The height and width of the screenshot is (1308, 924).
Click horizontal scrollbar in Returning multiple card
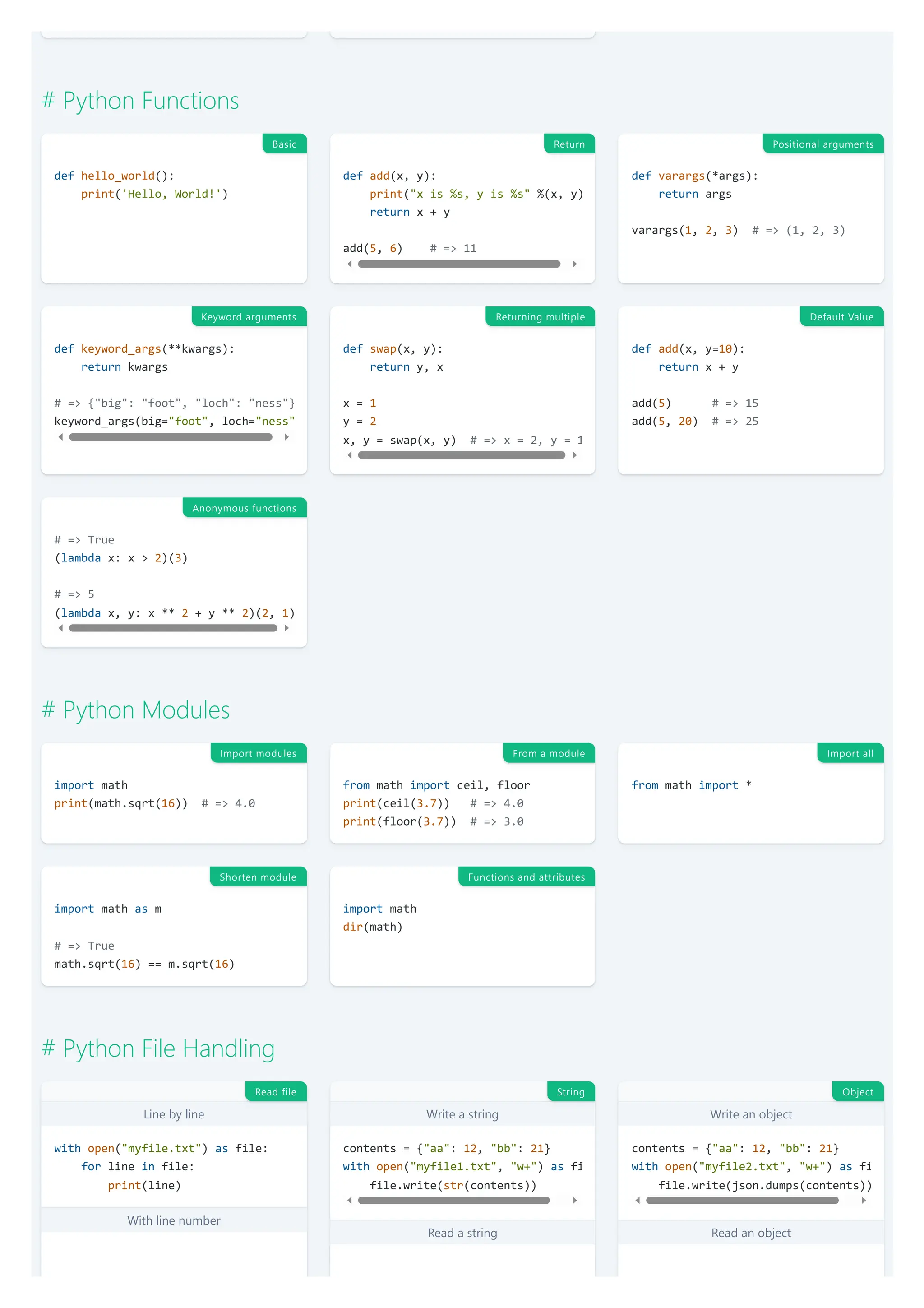(x=461, y=455)
